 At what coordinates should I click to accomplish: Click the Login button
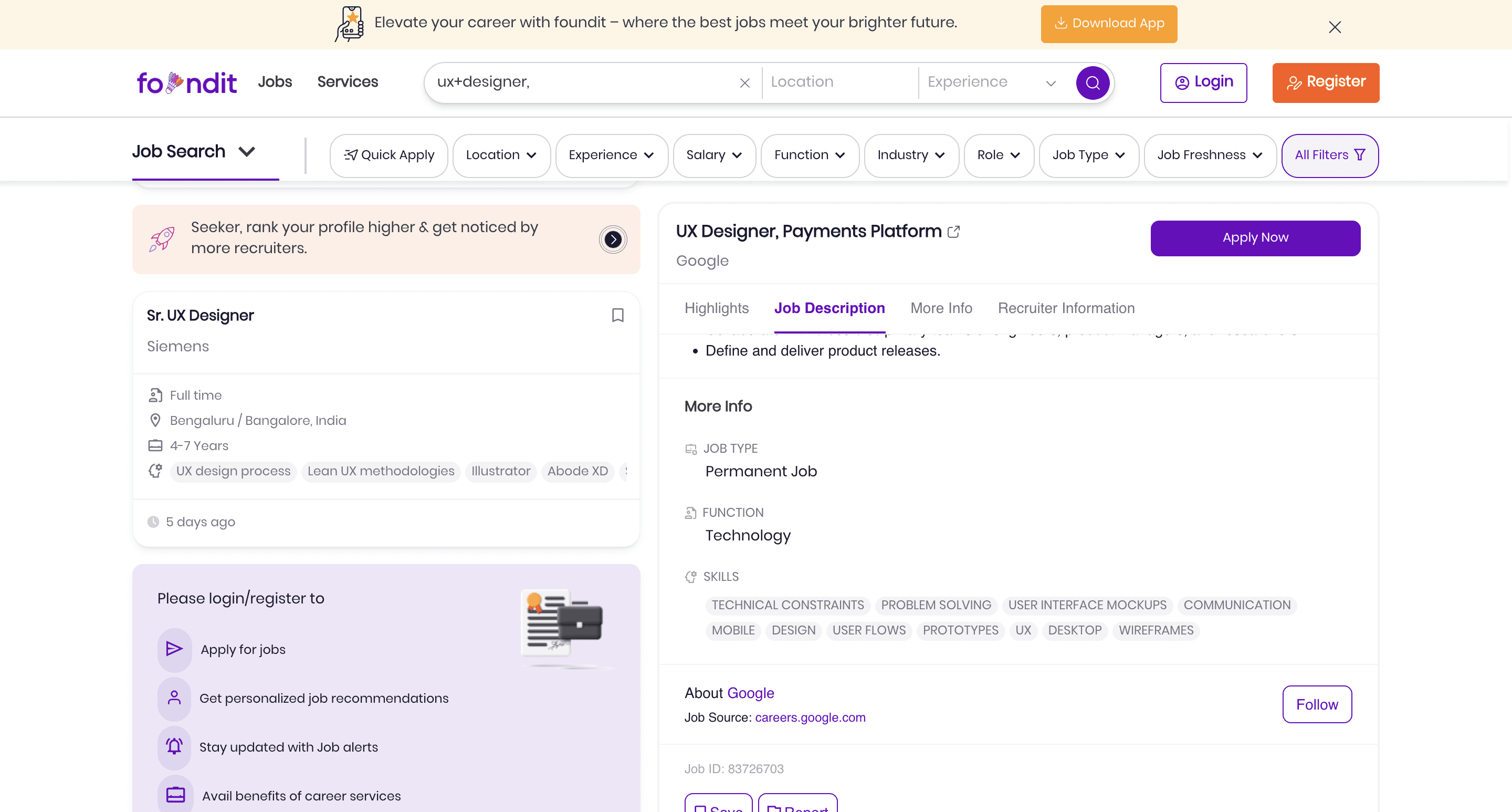point(1203,83)
